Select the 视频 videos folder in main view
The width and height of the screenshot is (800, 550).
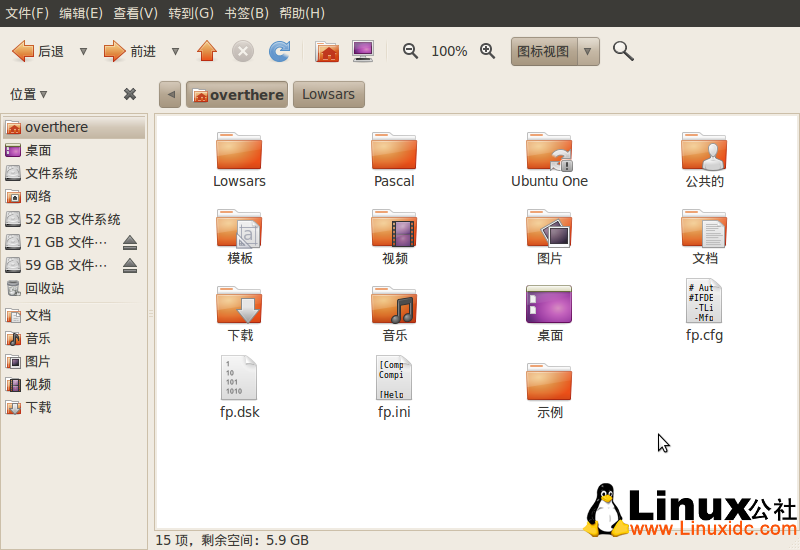(394, 229)
